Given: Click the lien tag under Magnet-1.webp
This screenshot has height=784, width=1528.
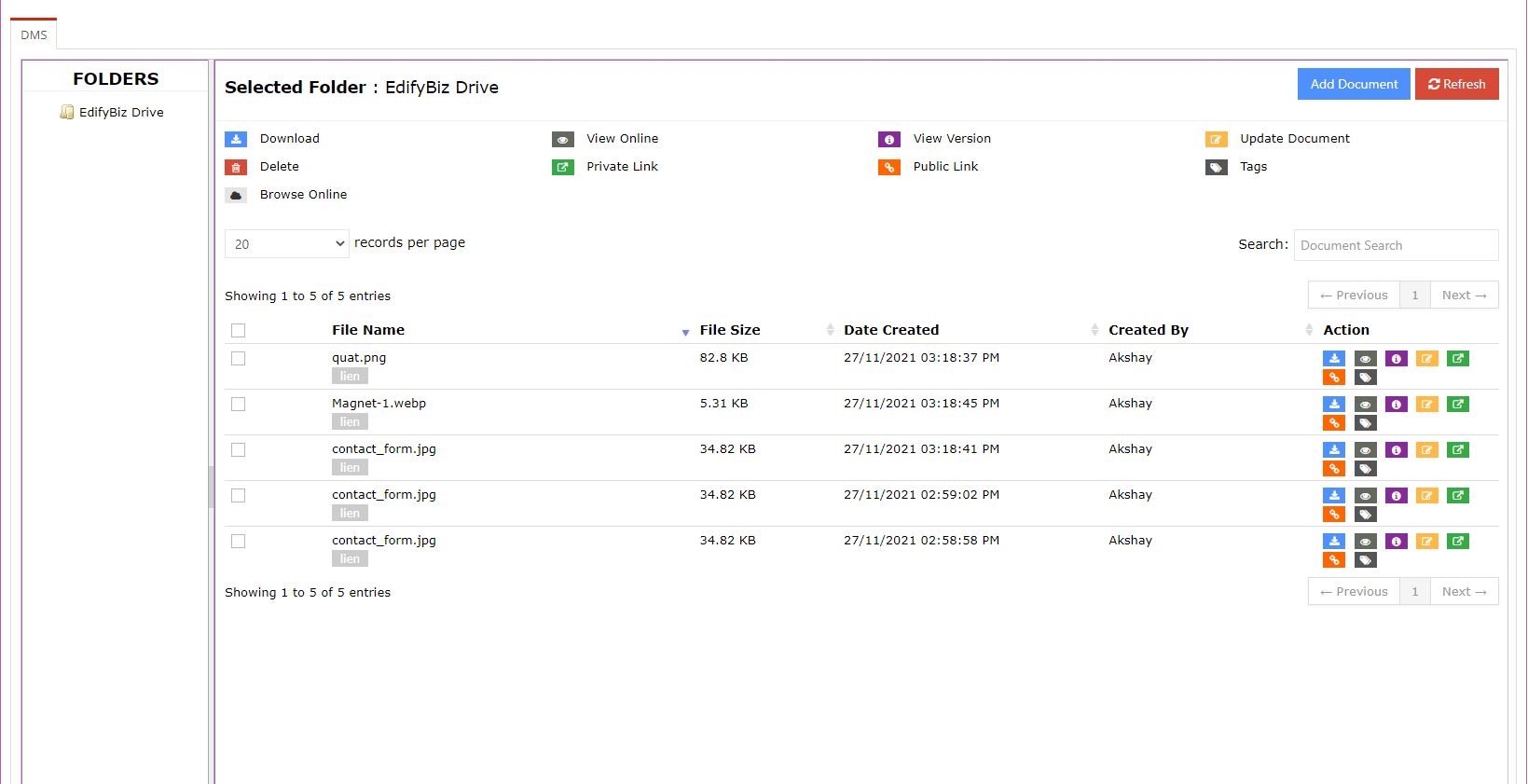Looking at the screenshot, I should pos(350,422).
